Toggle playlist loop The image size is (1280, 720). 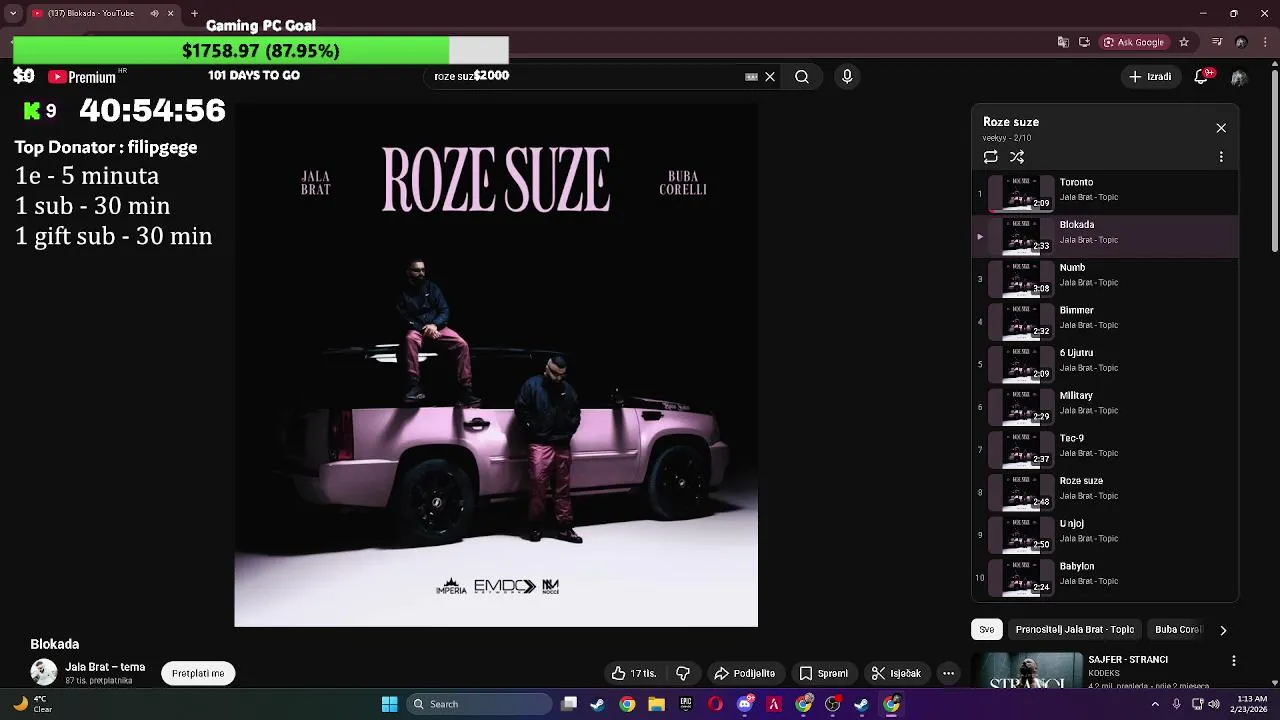click(x=990, y=157)
